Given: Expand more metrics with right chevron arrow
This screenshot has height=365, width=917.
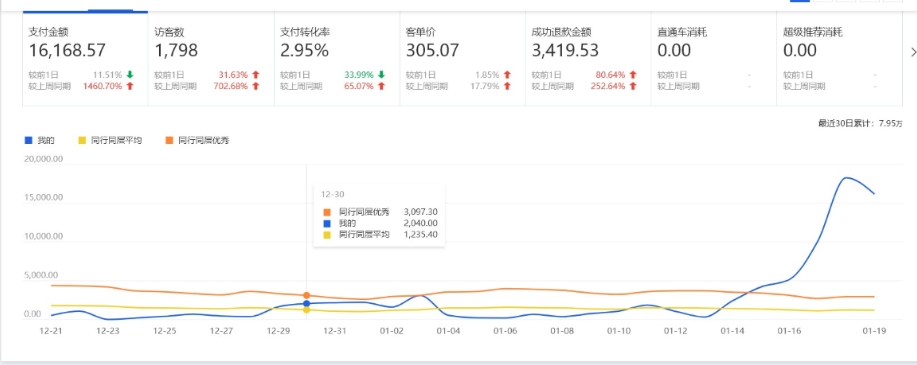Looking at the screenshot, I should pyautogui.click(x=913, y=53).
